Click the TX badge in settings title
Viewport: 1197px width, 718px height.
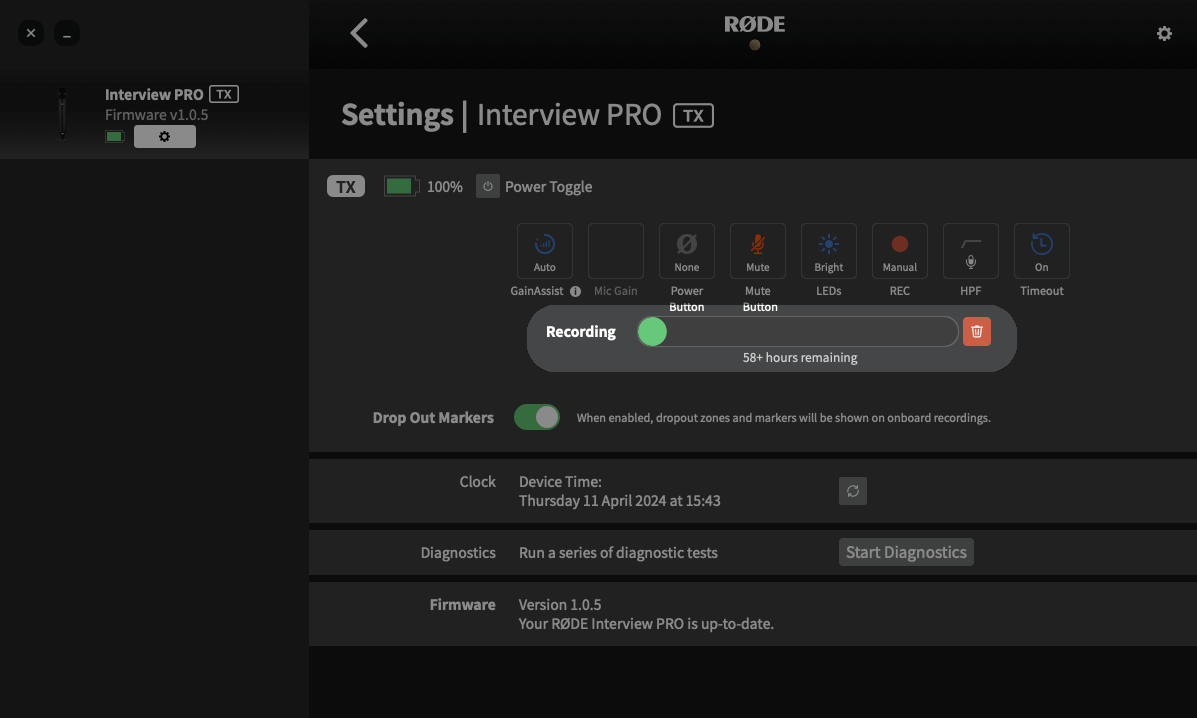[x=693, y=115]
